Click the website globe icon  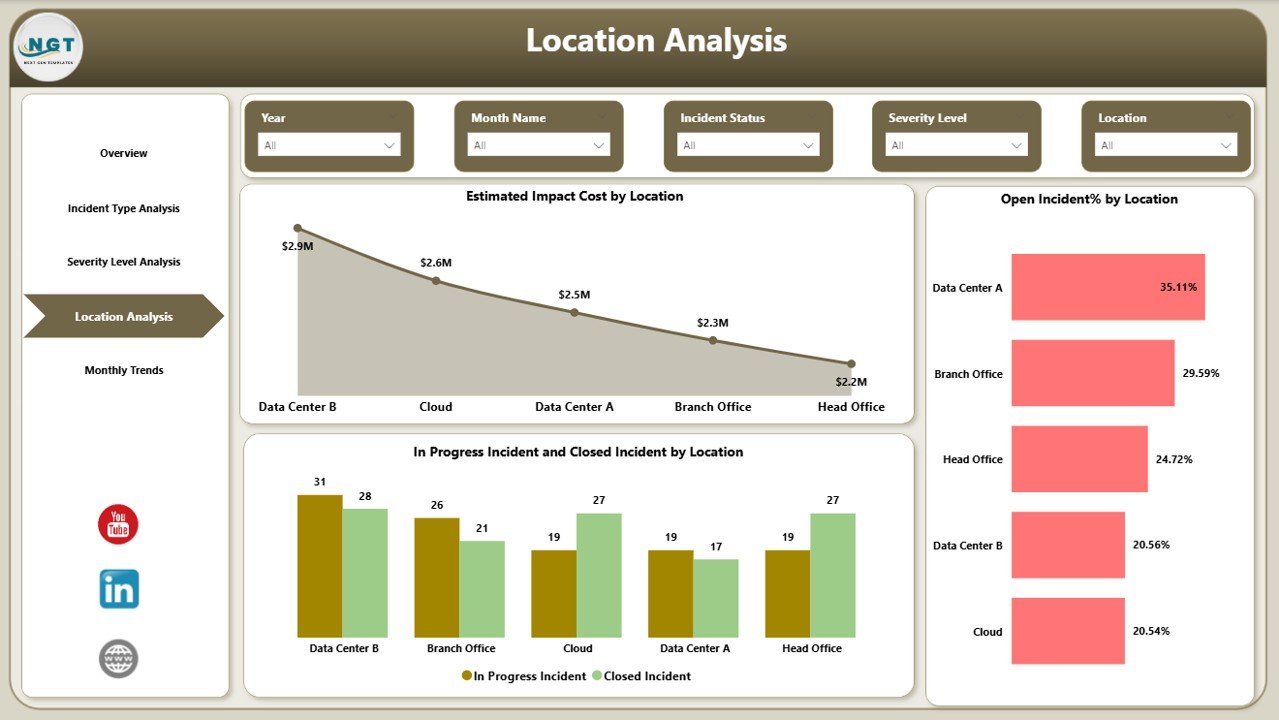117,658
